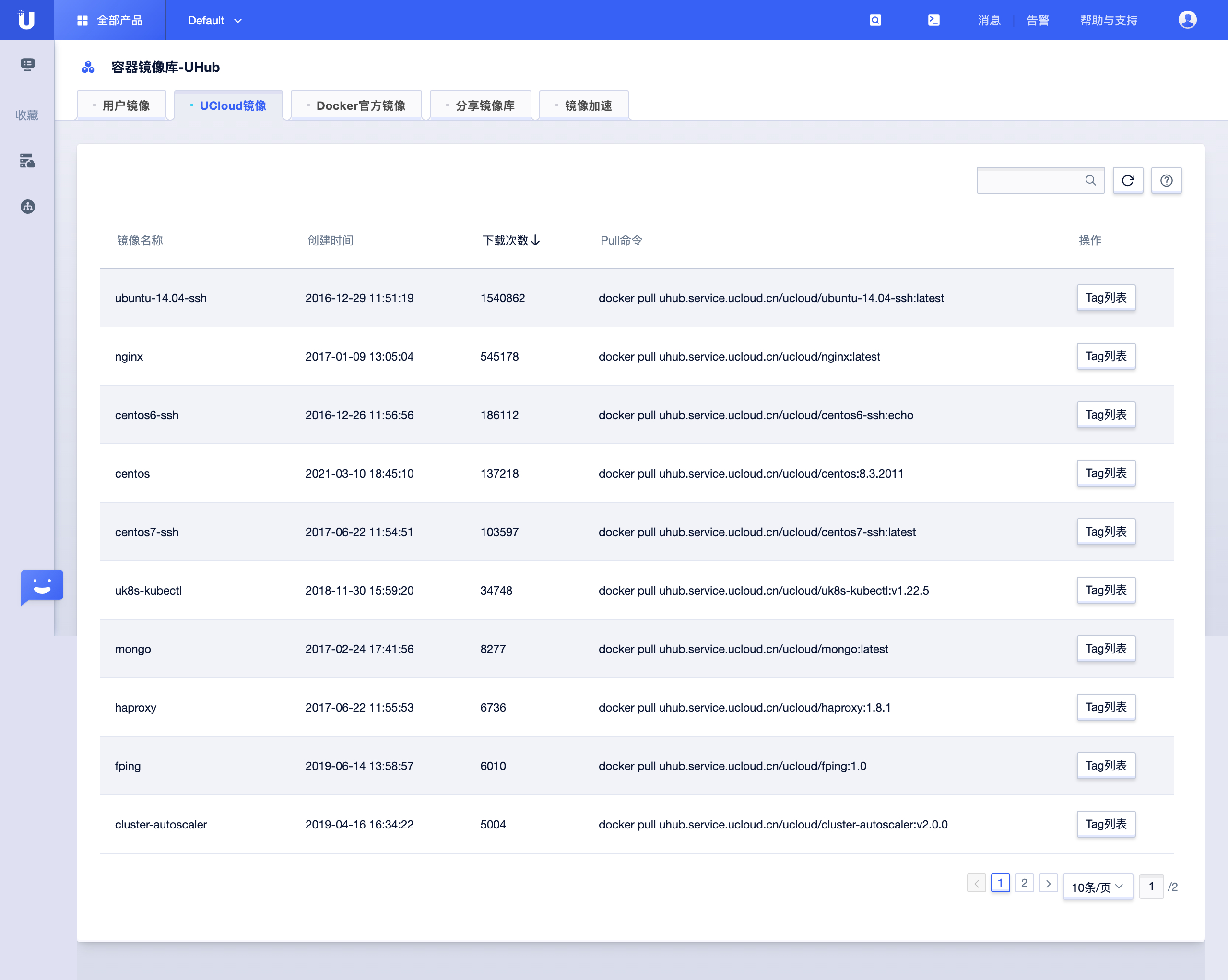
Task: Click the cluster-autoscaler image name
Action: (161, 825)
